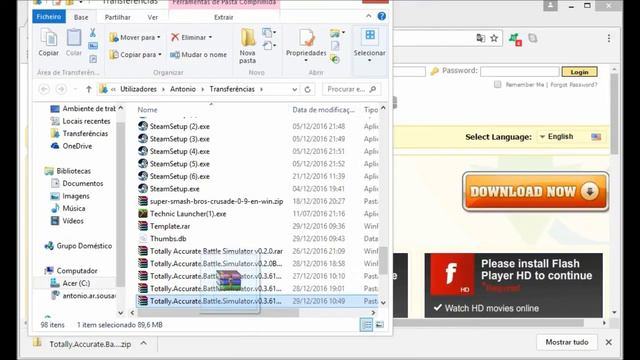Screen dimensions: 640x360
Task: Open the browser three-dot menu
Action: [x=609, y=38]
